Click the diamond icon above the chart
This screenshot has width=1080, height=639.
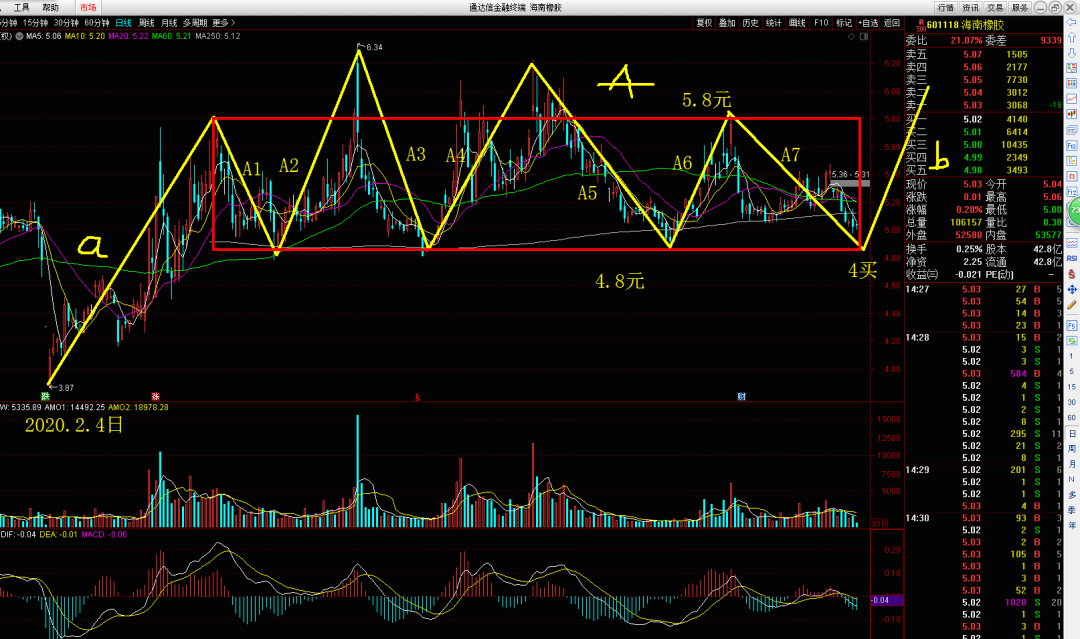(852, 36)
